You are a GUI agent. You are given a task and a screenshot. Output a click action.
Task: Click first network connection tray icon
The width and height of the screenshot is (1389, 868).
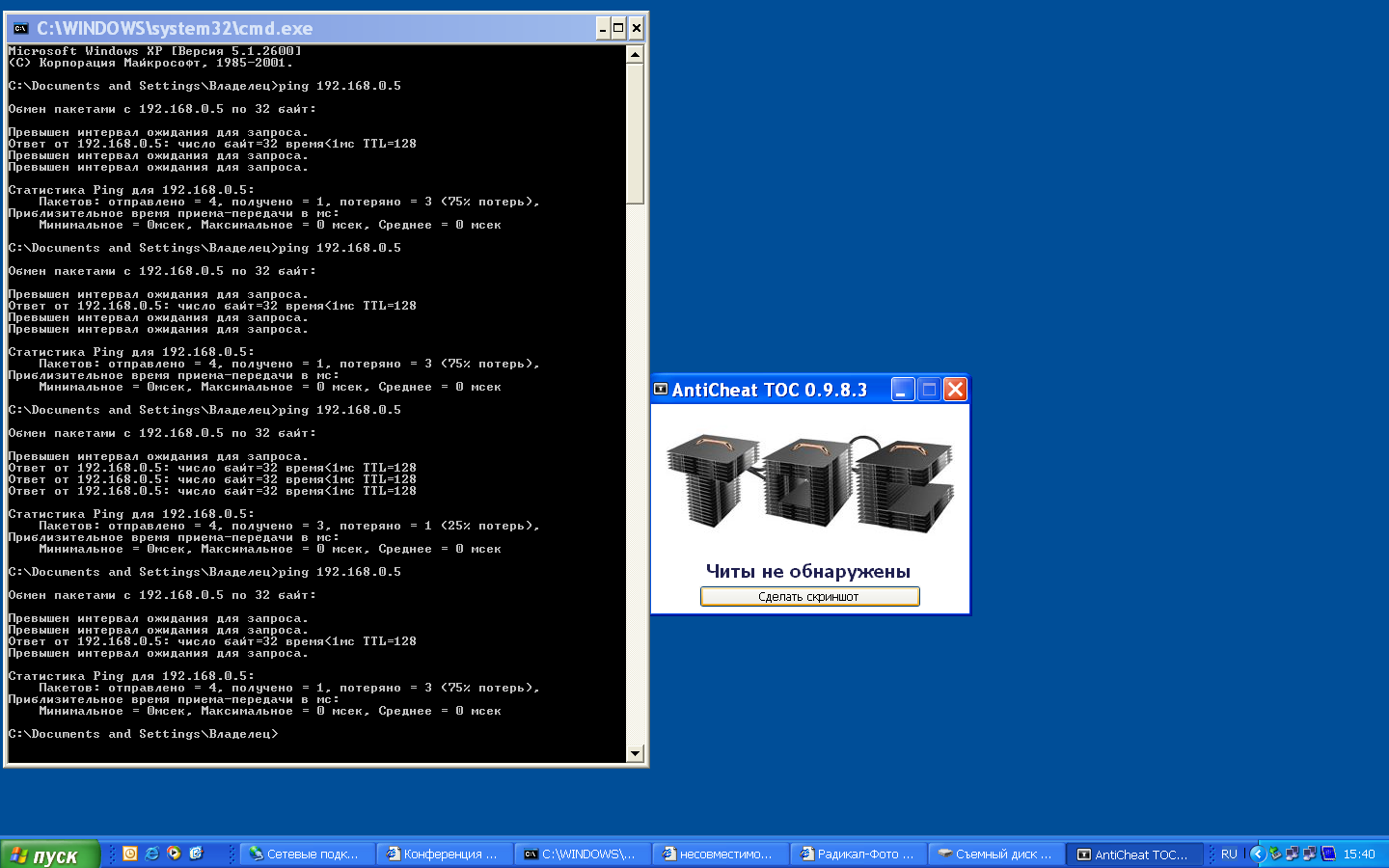1293,854
